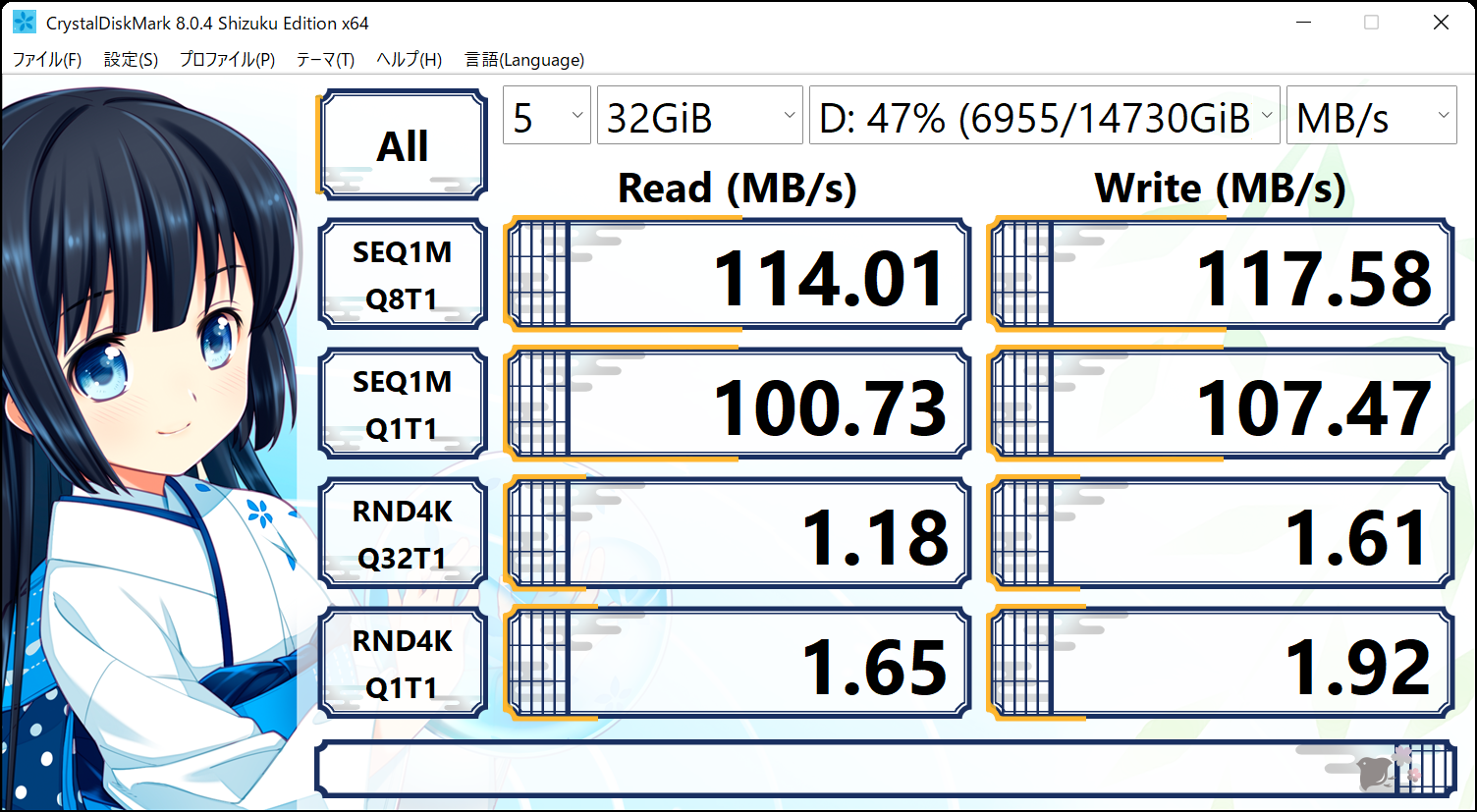Click the RND4K Q32T1 write result 1.61
Image resolution: width=1477 pixels, height=812 pixels.
click(1221, 533)
